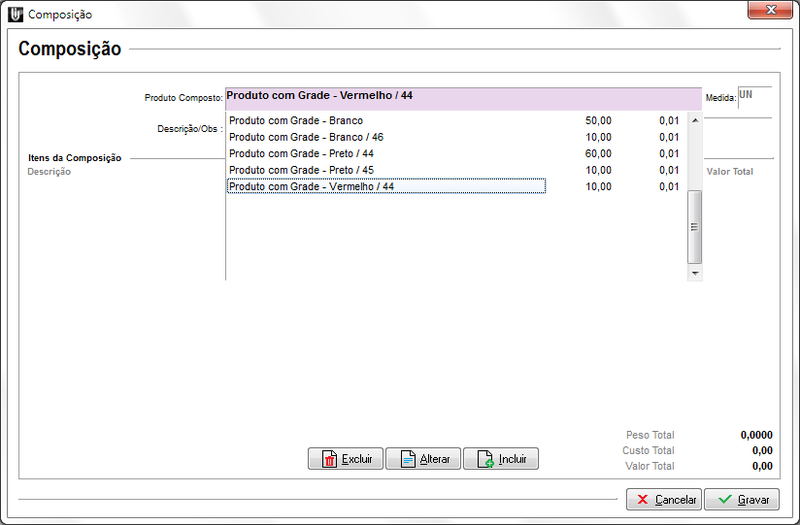Pick "Produto com Grade - Preto / 44" entry
Image resolution: width=800 pixels, height=525 pixels.
pyautogui.click(x=301, y=154)
